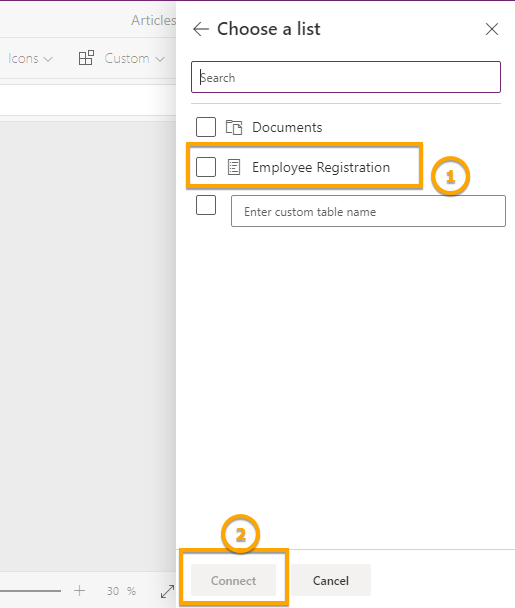515x608 pixels.
Task: Click the Connect button
Action: coord(233,580)
